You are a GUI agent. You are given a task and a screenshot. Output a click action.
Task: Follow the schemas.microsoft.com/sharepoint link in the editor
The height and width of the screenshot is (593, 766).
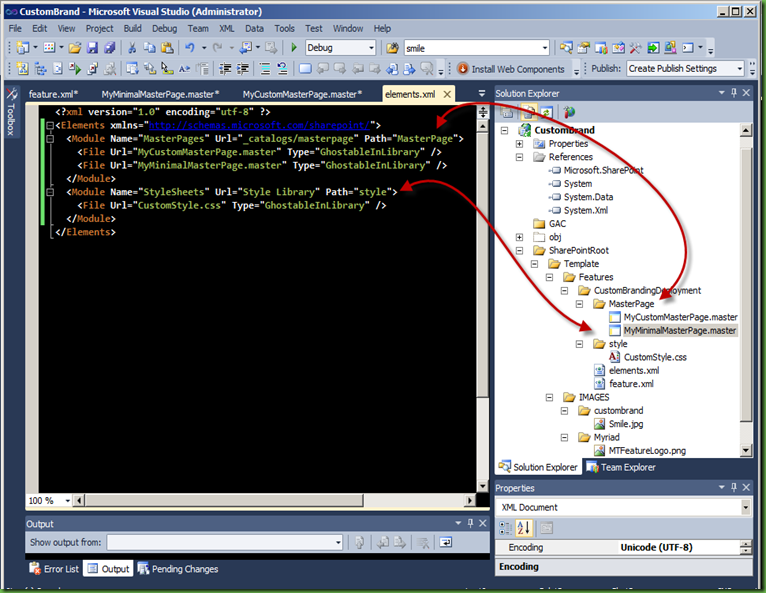pos(259,126)
